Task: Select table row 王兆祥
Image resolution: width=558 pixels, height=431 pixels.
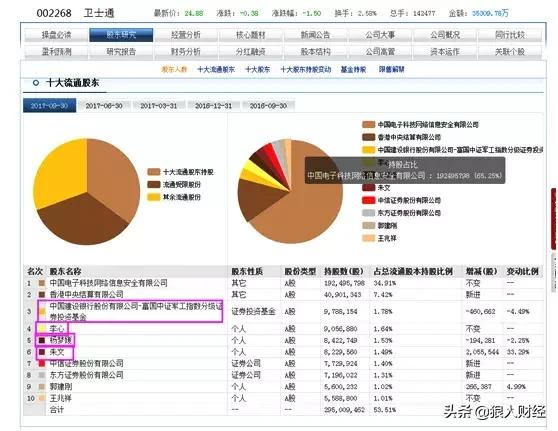Action: tap(284, 398)
